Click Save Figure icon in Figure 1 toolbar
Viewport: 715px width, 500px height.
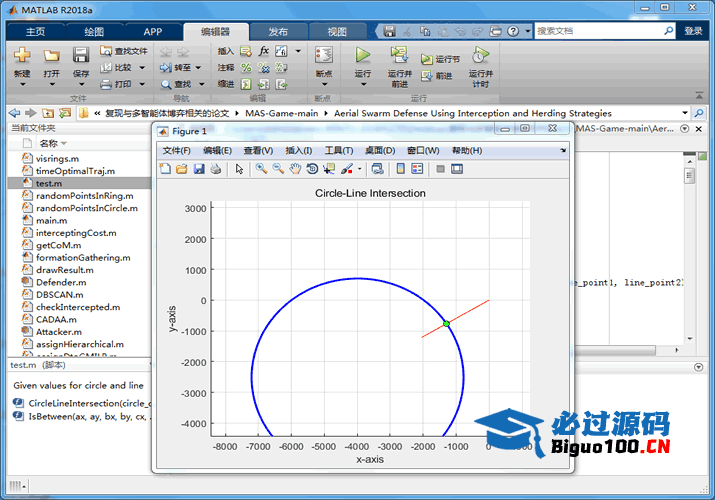[199, 169]
